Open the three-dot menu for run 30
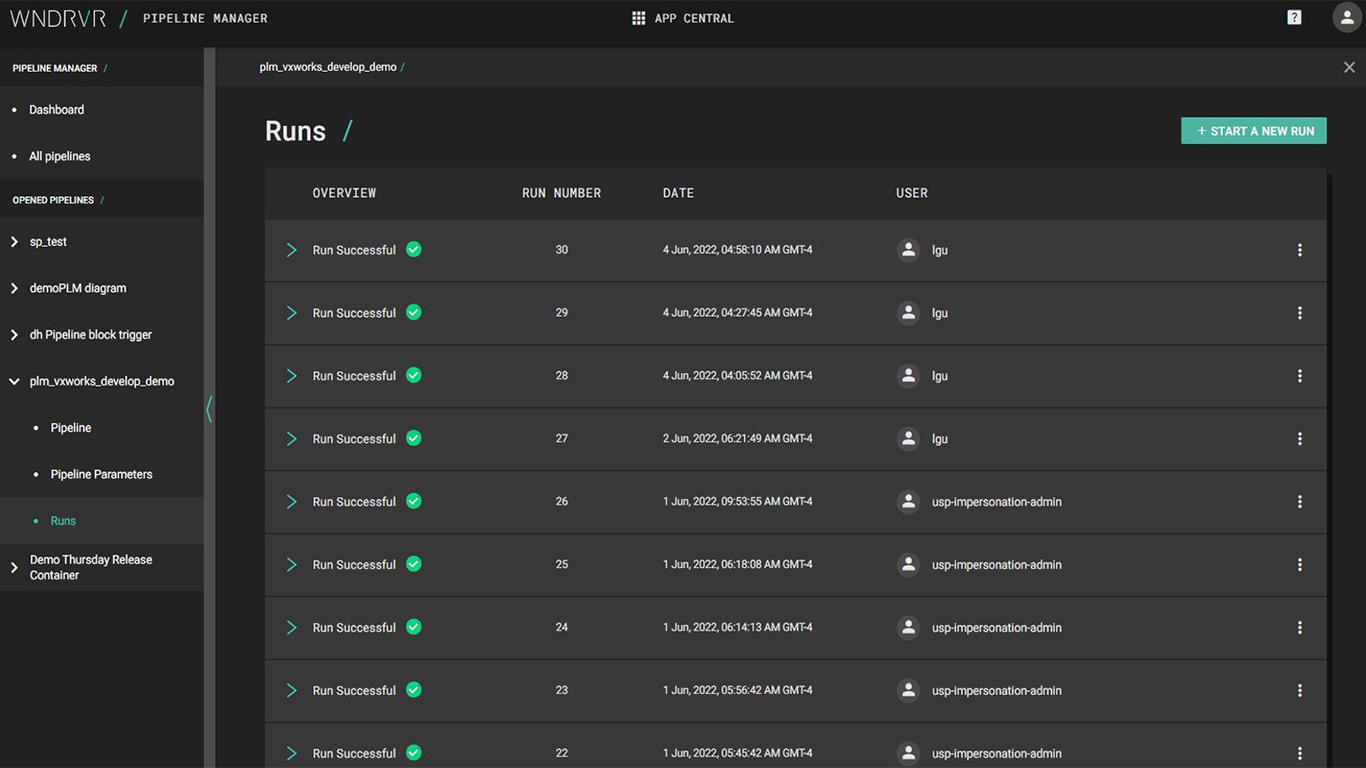 [x=1300, y=250]
